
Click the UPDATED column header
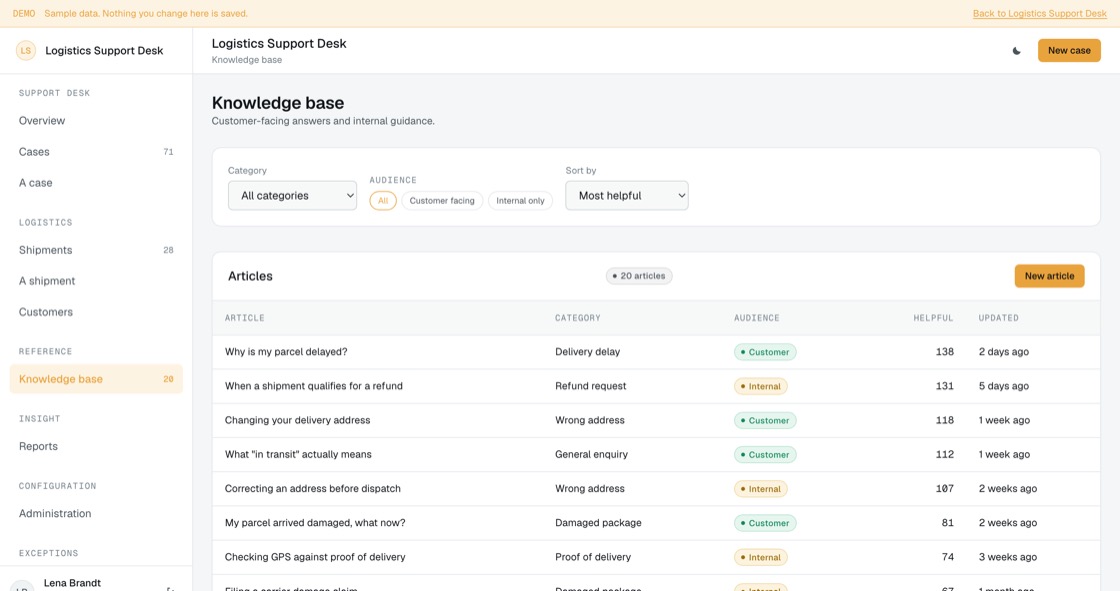[999, 318]
